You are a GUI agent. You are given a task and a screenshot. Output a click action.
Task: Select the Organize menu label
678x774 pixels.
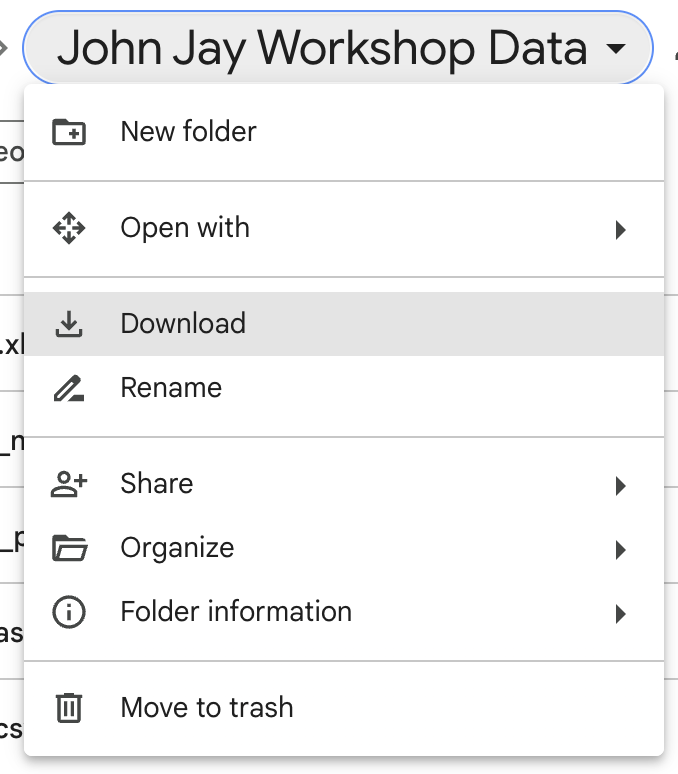coord(177,548)
